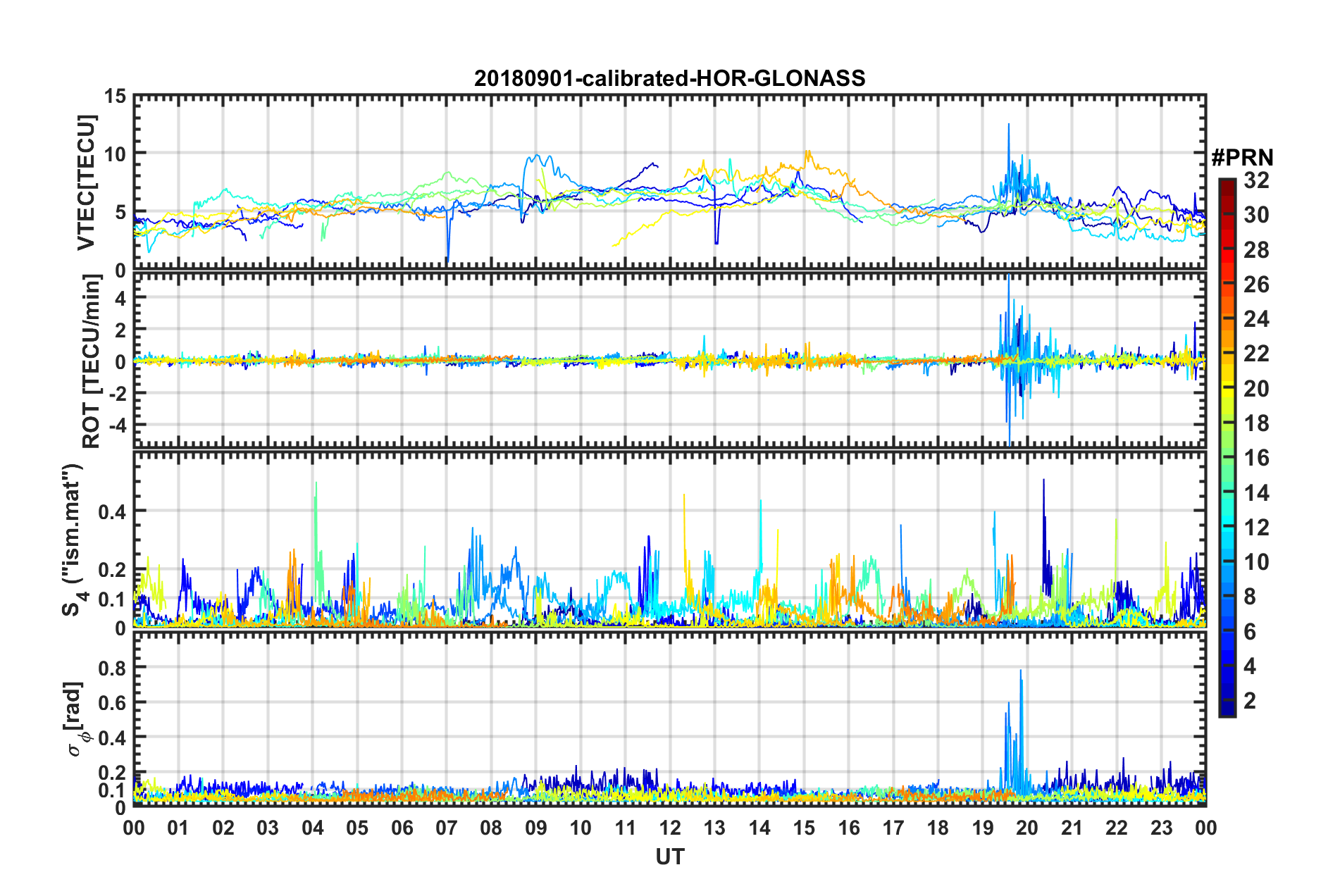Click the colorbar tick label 20

point(1256,388)
